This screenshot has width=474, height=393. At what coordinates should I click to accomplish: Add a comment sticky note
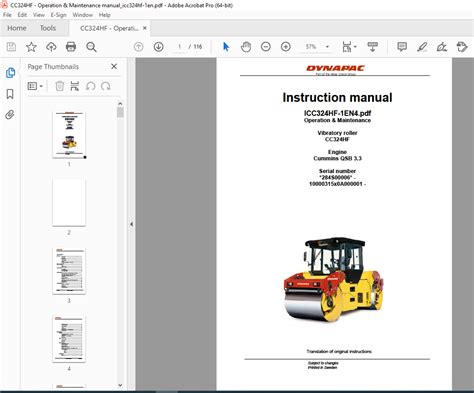[402, 47]
